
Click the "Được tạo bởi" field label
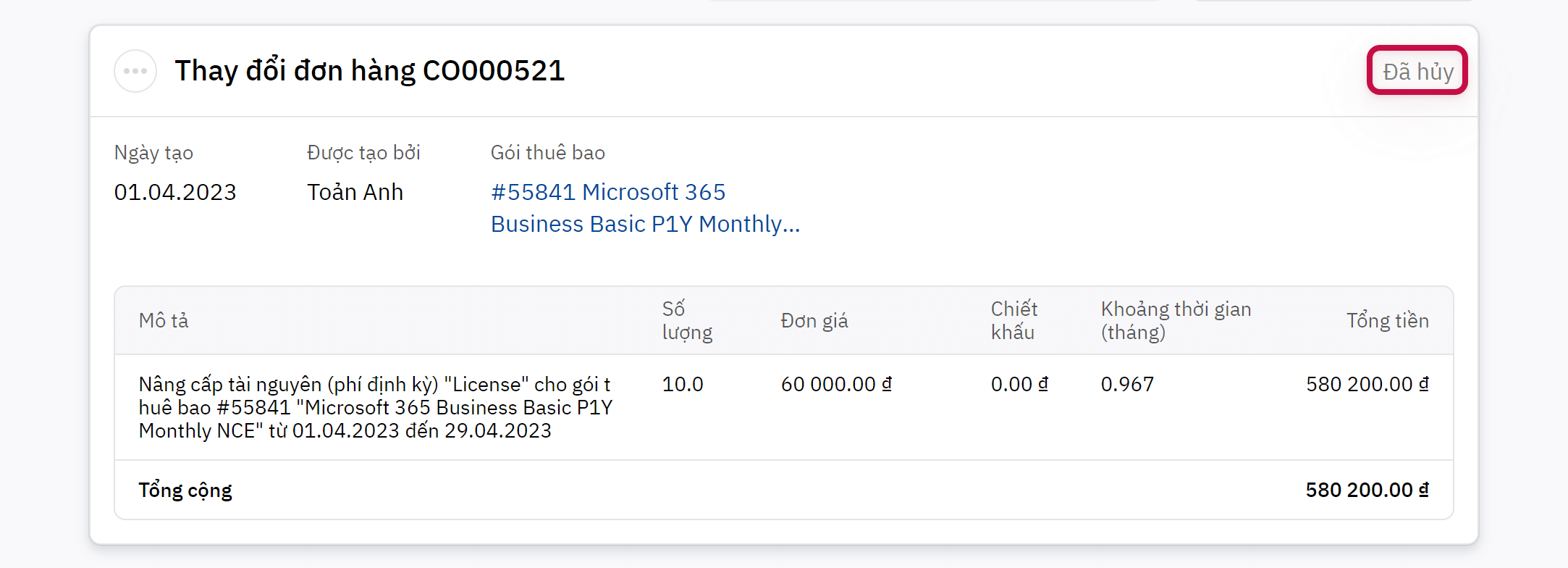point(363,153)
